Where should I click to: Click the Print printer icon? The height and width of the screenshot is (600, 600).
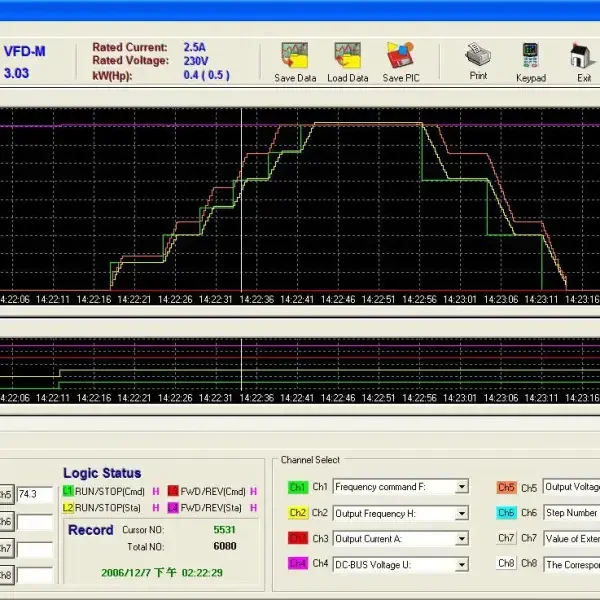[x=478, y=55]
